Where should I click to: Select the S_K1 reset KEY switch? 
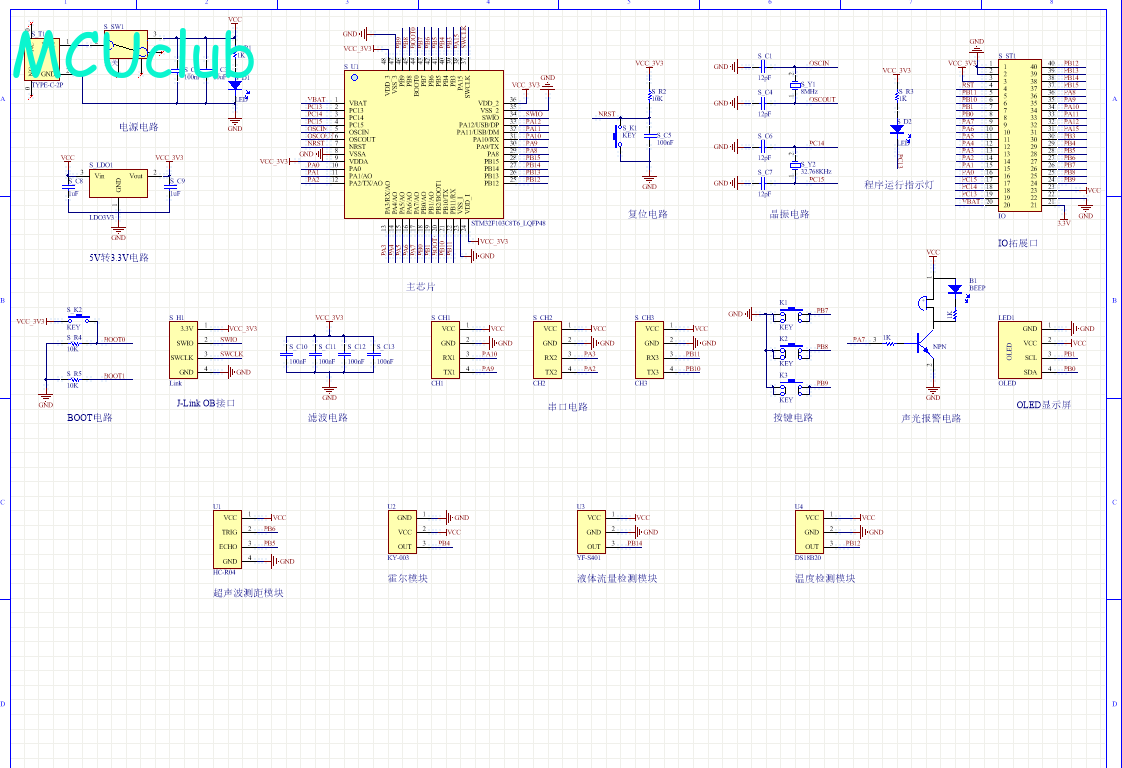point(620,141)
